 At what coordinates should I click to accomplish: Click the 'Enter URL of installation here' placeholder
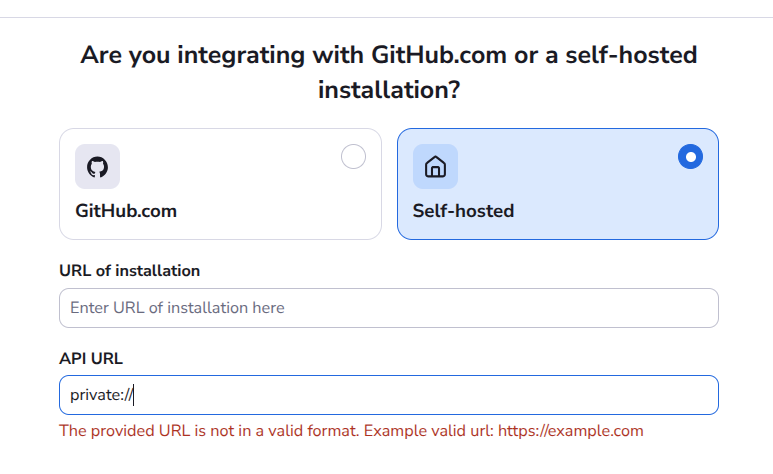tap(177, 308)
